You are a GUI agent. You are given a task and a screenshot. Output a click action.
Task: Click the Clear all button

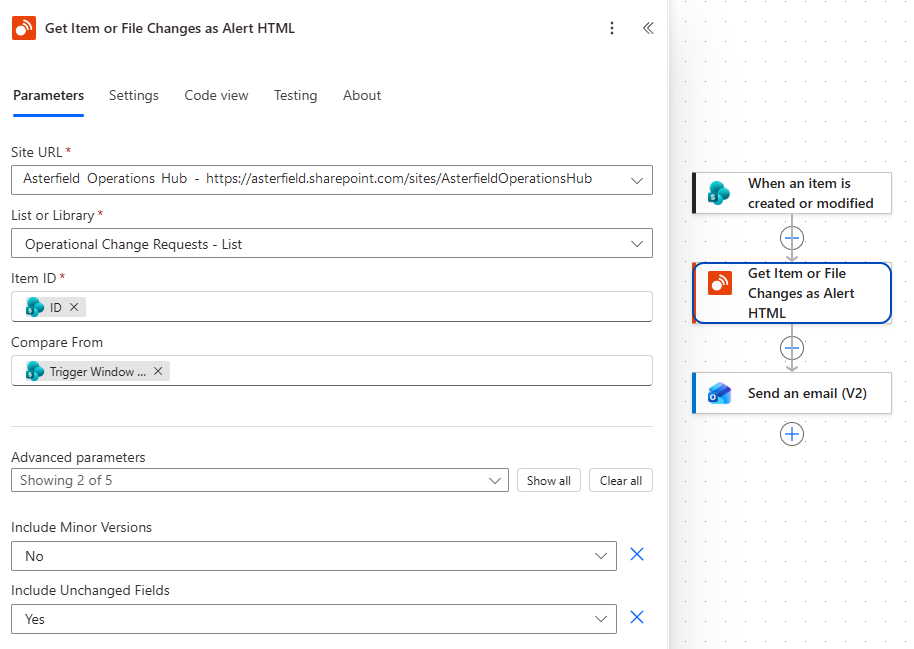(621, 480)
